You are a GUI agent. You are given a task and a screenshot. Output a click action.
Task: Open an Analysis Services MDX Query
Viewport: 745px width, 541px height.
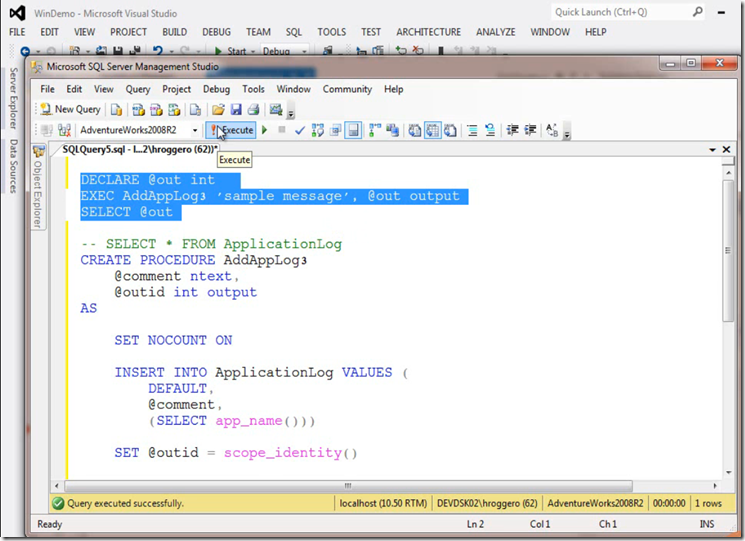138,110
